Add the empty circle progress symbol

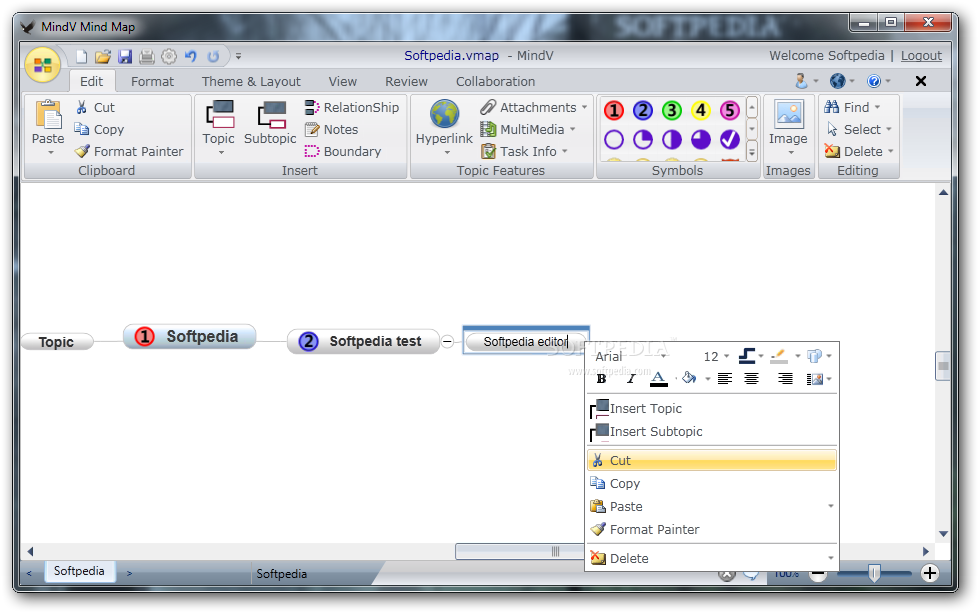614,139
